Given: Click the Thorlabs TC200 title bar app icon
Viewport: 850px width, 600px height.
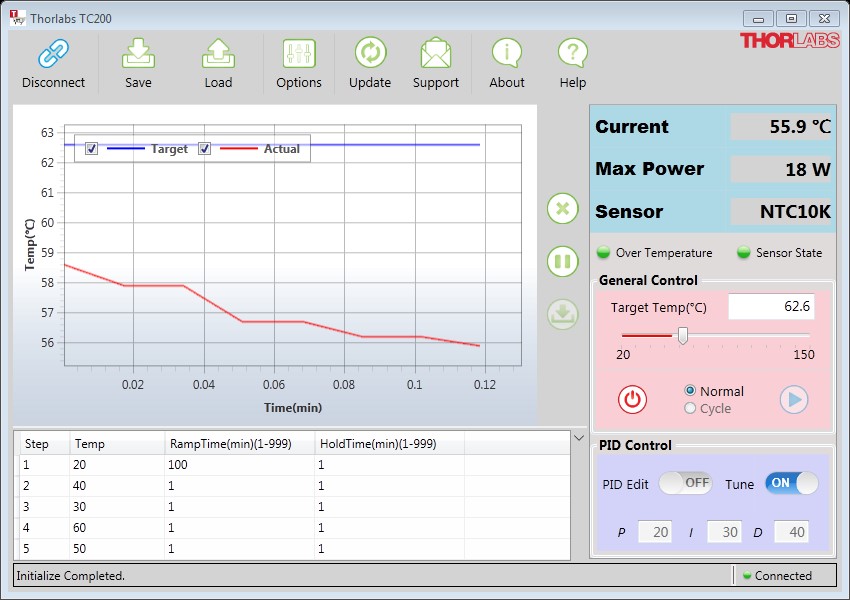Looking at the screenshot, I should coord(17,18).
